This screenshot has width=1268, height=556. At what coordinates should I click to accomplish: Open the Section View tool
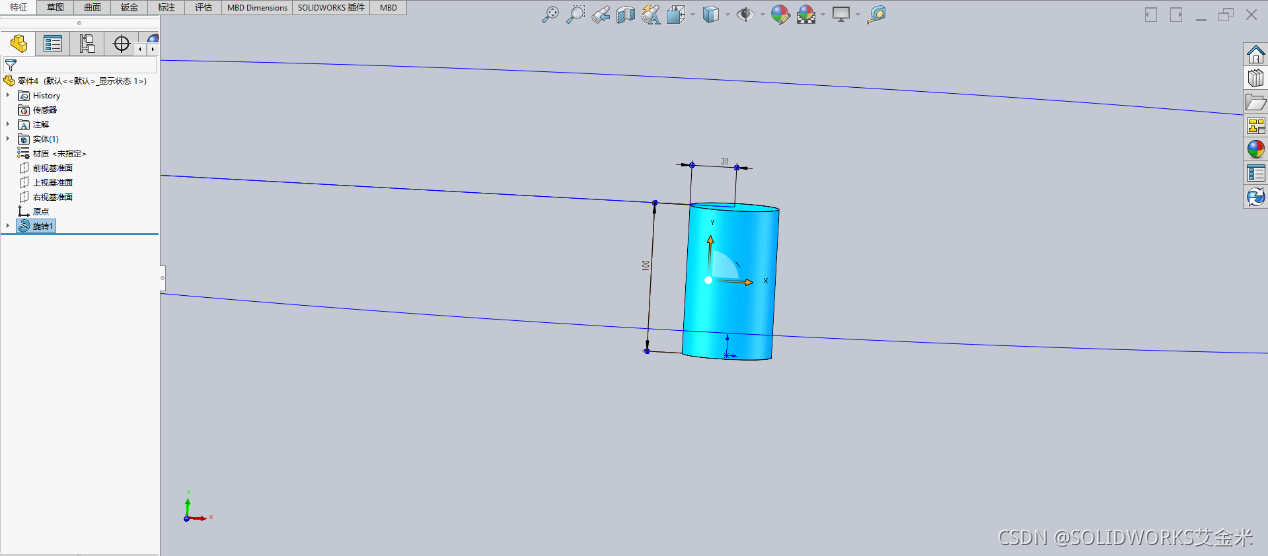click(x=626, y=15)
